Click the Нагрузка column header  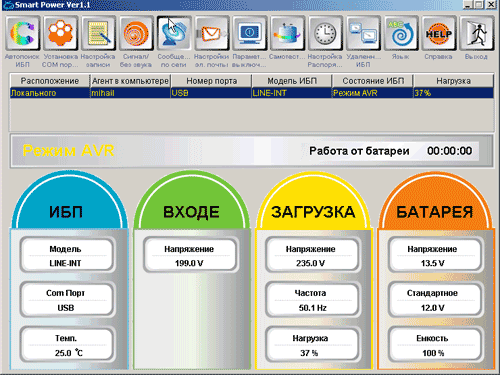[453, 81]
